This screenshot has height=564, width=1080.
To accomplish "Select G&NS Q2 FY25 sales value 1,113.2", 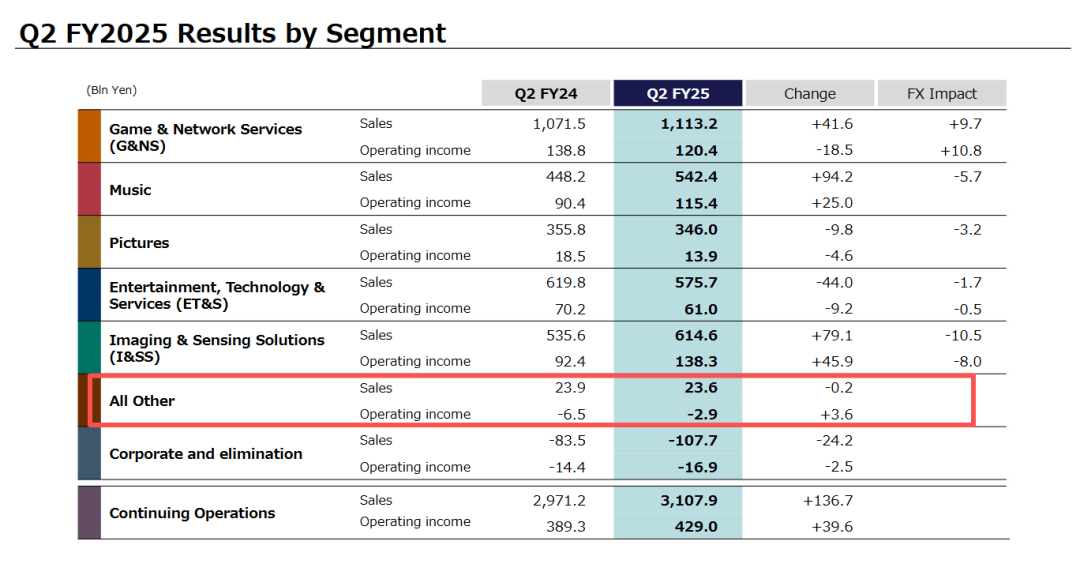I will point(689,124).
